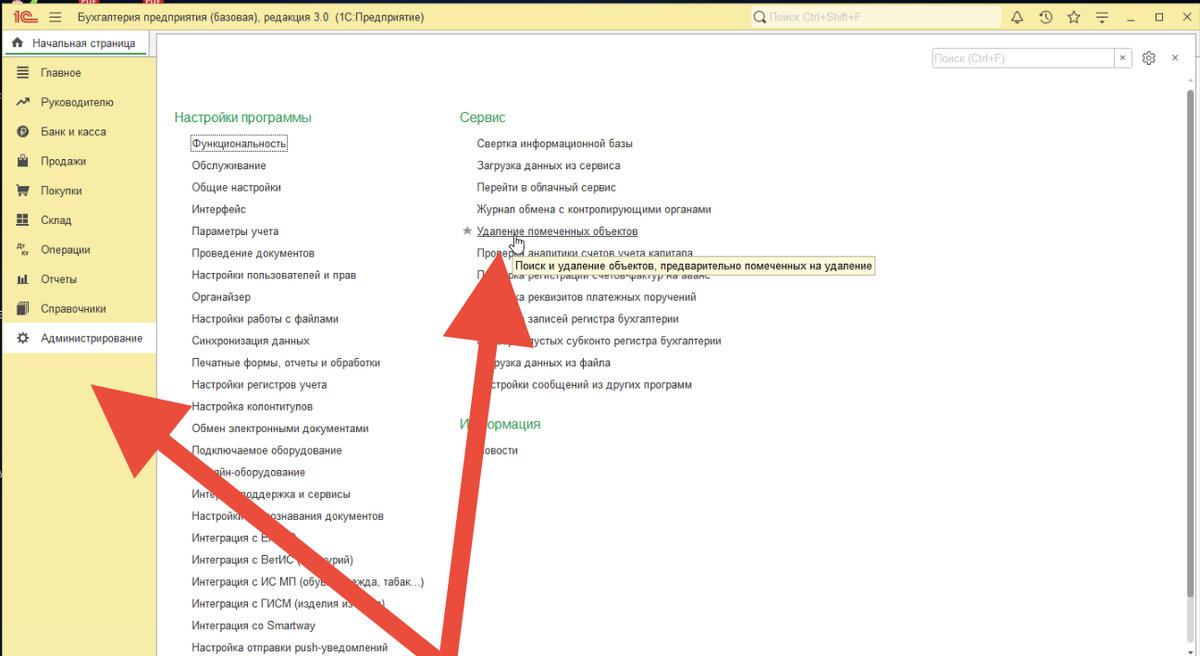Screen dimensions: 1200x656
Task: Open Функциональность settings
Action: [x=239, y=144]
